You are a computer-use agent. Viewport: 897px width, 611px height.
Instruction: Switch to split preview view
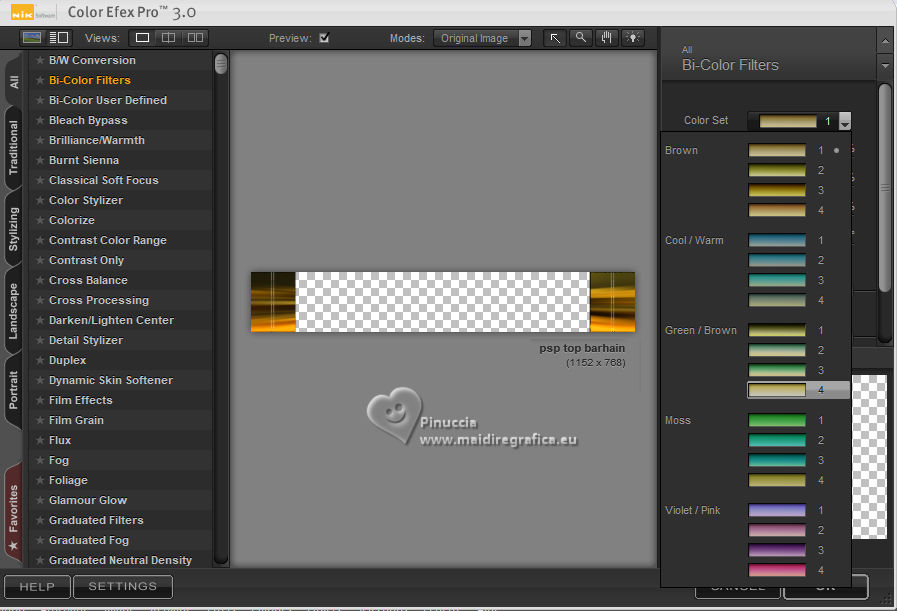(x=168, y=38)
